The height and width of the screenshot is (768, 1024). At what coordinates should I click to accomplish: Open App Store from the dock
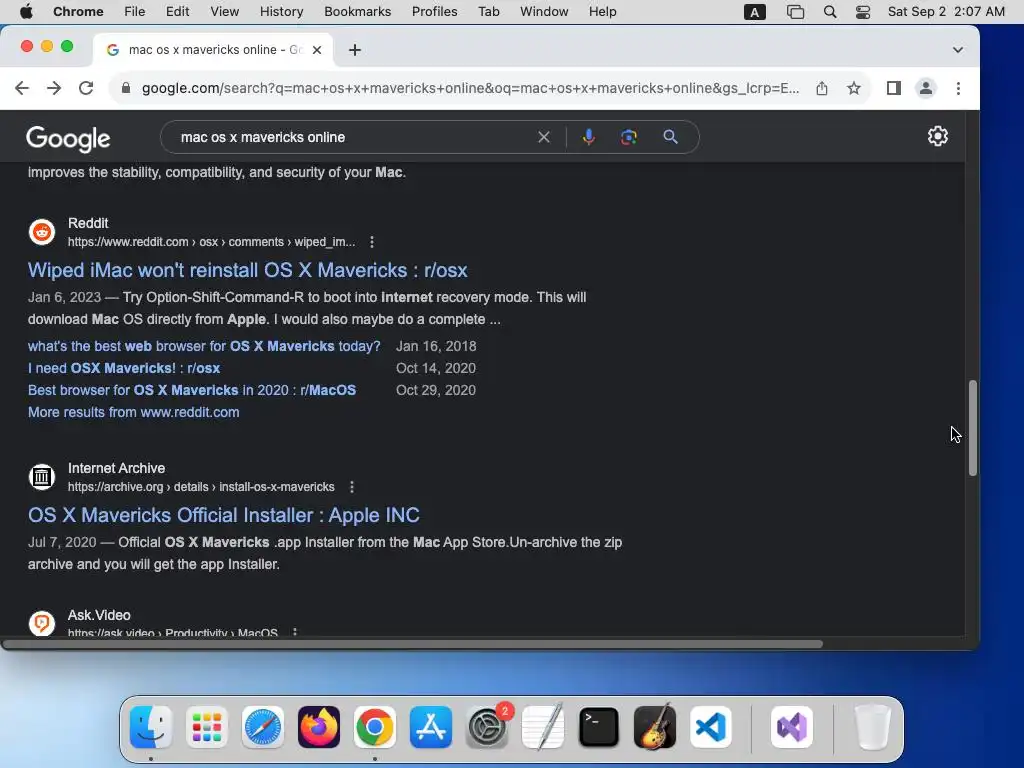click(x=430, y=727)
